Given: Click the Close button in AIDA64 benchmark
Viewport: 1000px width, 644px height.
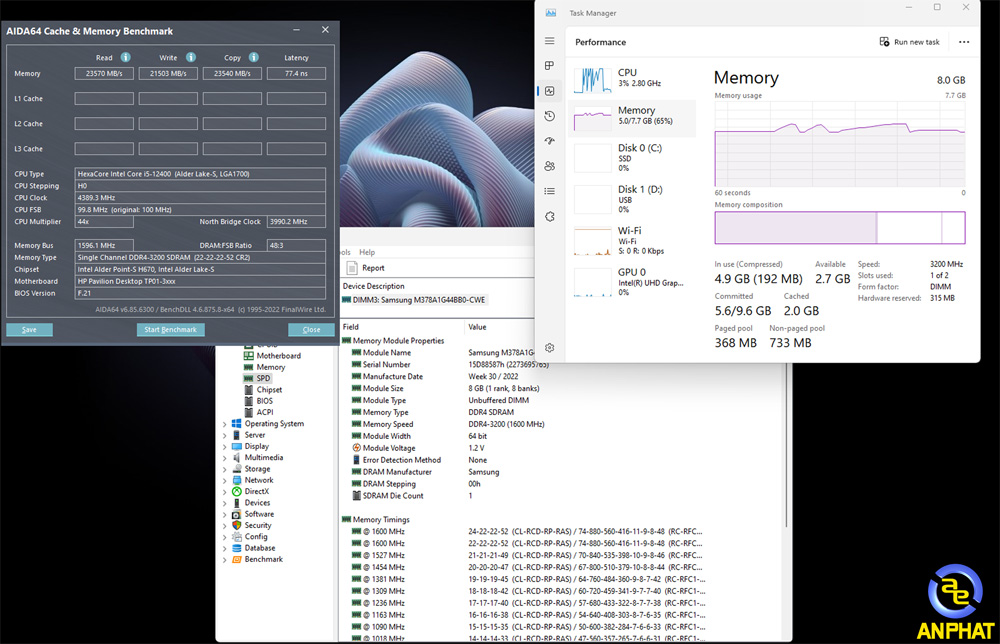Looking at the screenshot, I should point(311,330).
